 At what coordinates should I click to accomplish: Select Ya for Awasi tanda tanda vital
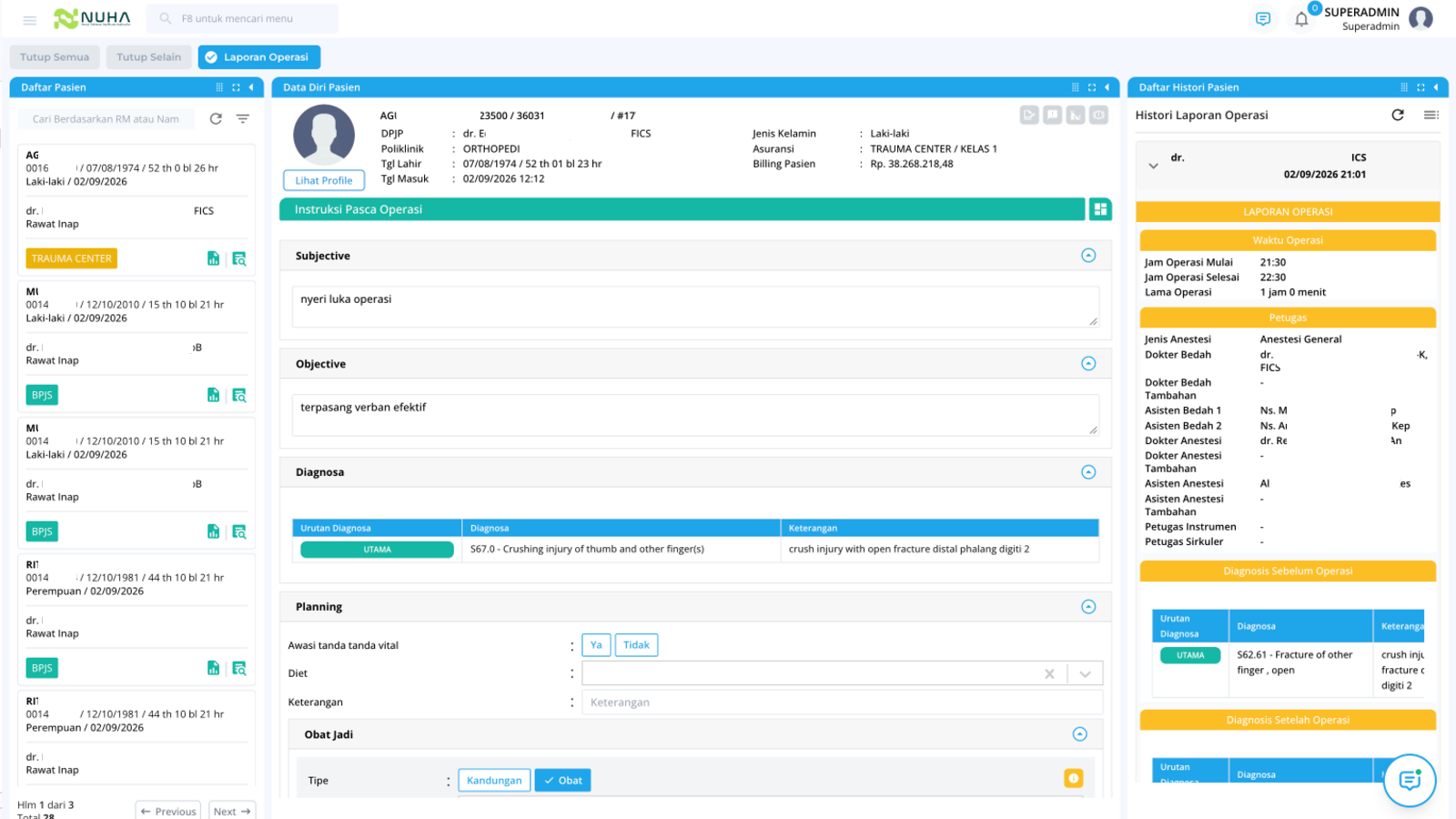click(596, 645)
